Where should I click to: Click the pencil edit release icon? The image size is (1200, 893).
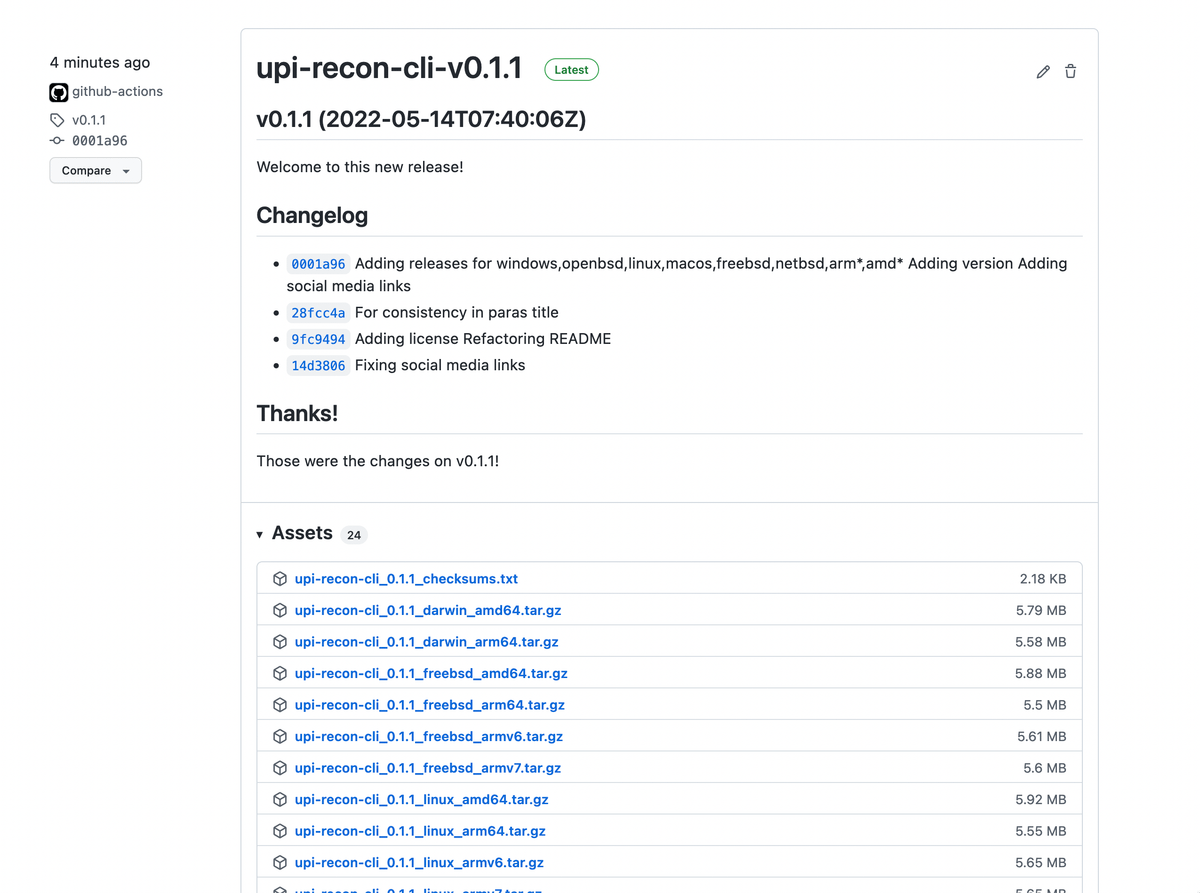point(1043,72)
